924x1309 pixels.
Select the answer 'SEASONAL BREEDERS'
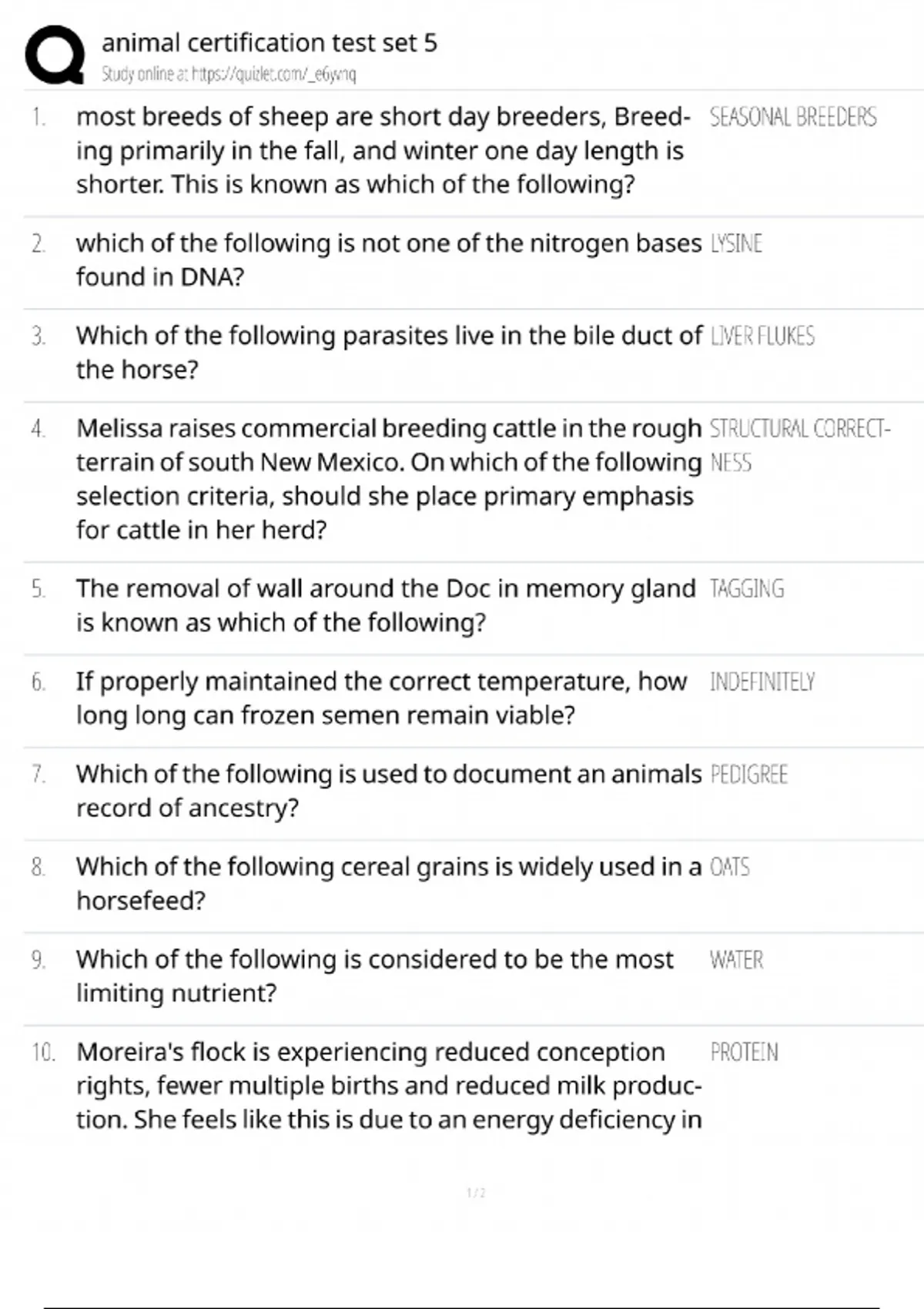click(x=792, y=117)
